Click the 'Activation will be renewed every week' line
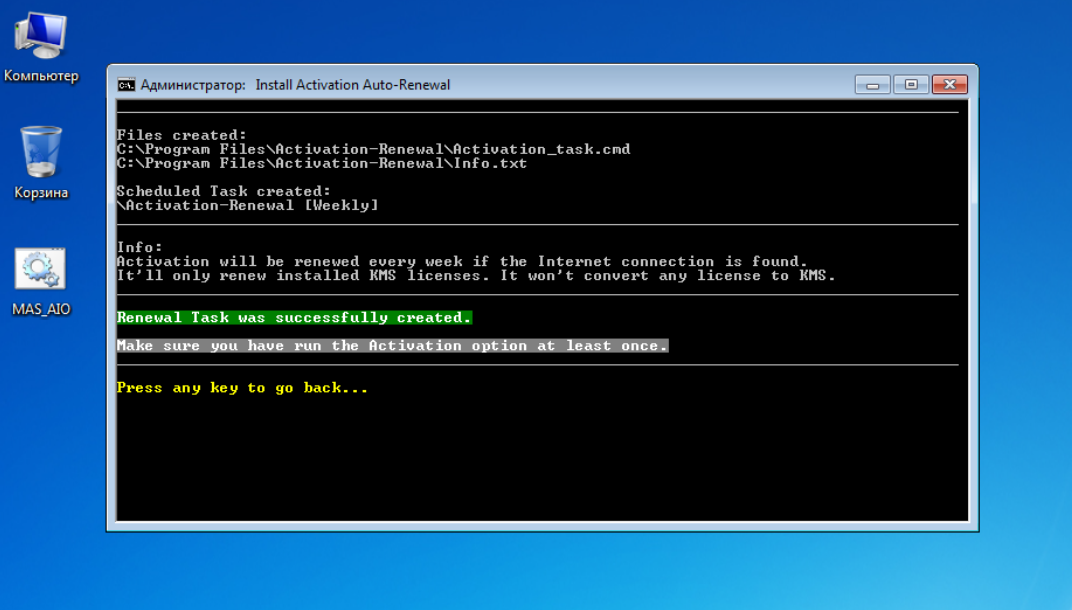Viewport: 1072px width, 610px height. tap(461, 261)
